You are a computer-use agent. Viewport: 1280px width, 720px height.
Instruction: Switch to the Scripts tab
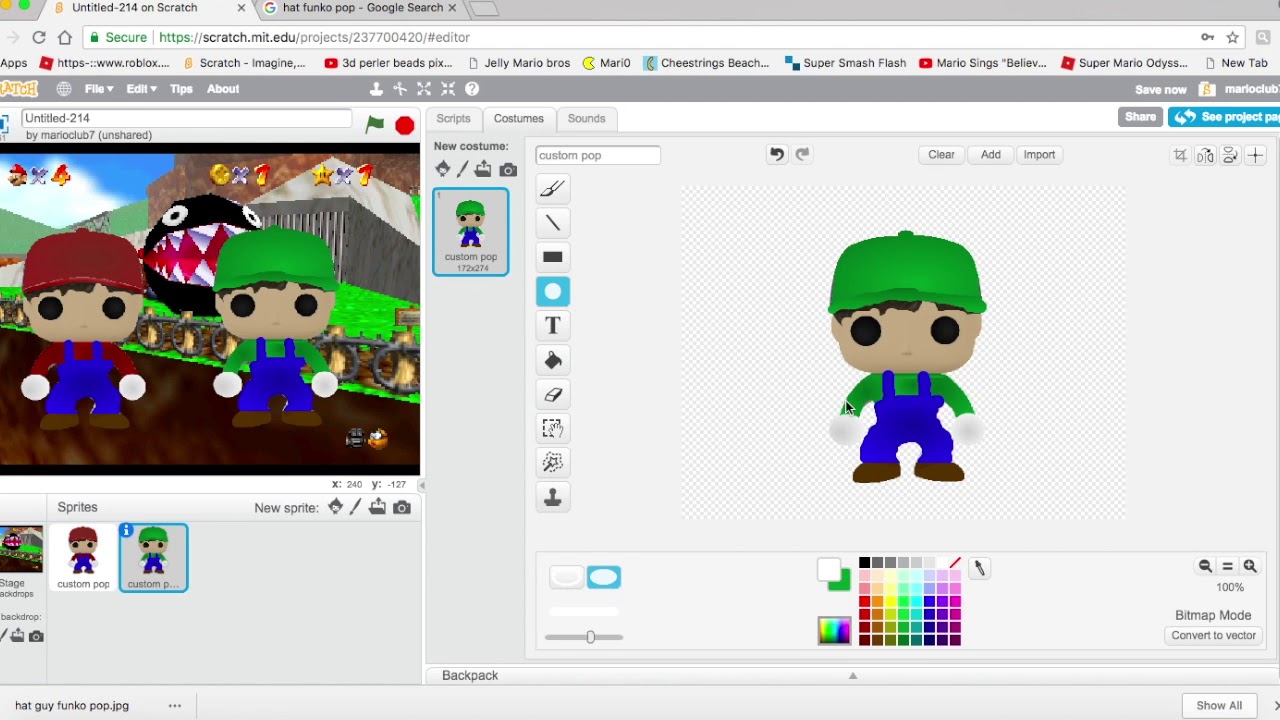pos(453,118)
